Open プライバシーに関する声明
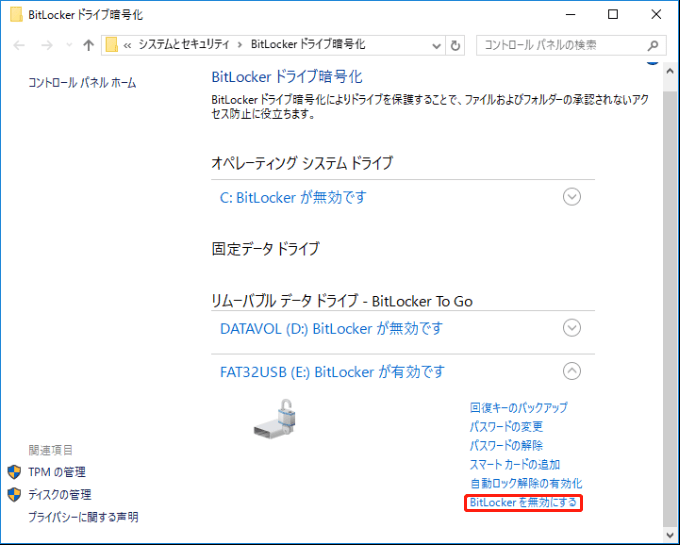680x545 pixels. point(83,517)
